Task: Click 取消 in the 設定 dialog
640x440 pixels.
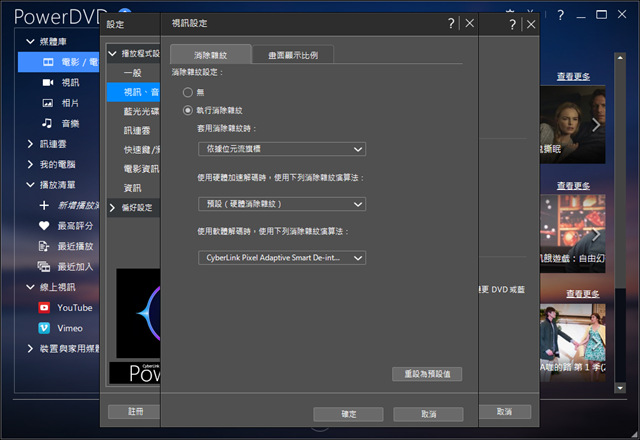Action: [x=504, y=411]
